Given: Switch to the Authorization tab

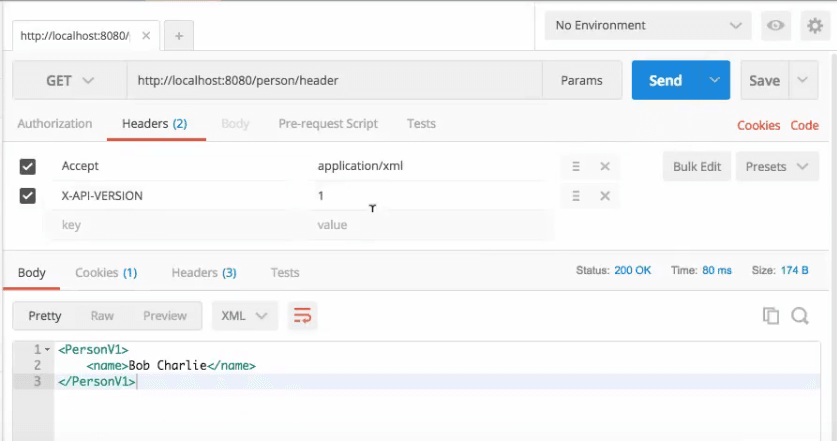Looking at the screenshot, I should tap(55, 124).
